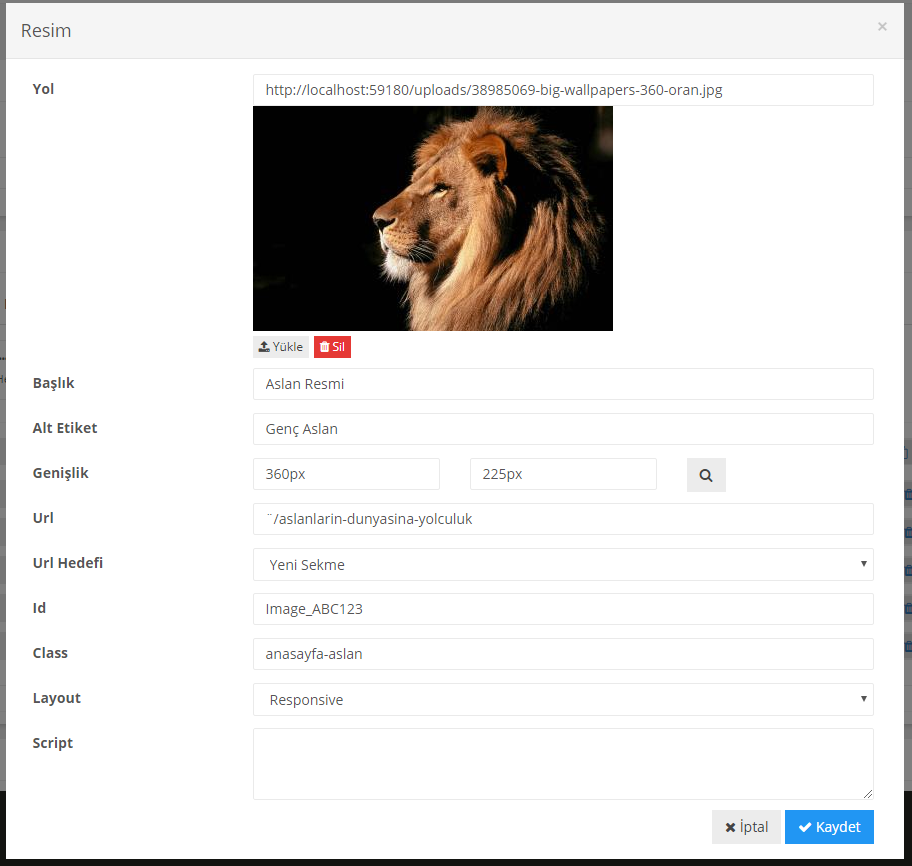Click the Url input field

point(563,519)
